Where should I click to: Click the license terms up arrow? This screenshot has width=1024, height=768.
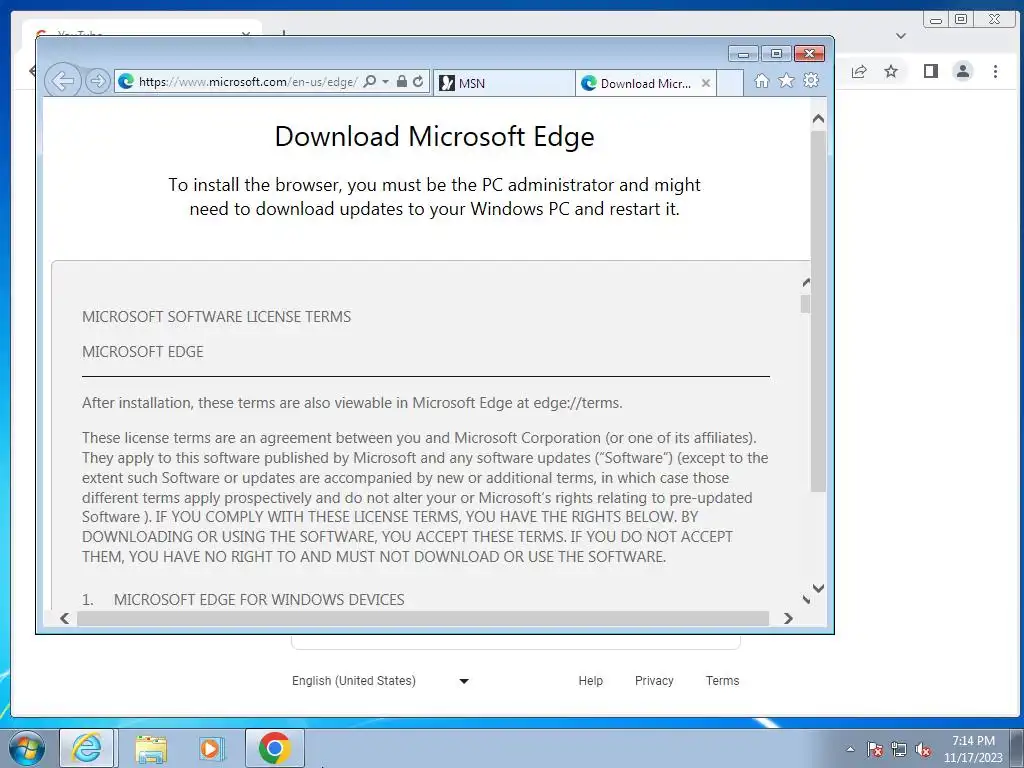(806, 282)
